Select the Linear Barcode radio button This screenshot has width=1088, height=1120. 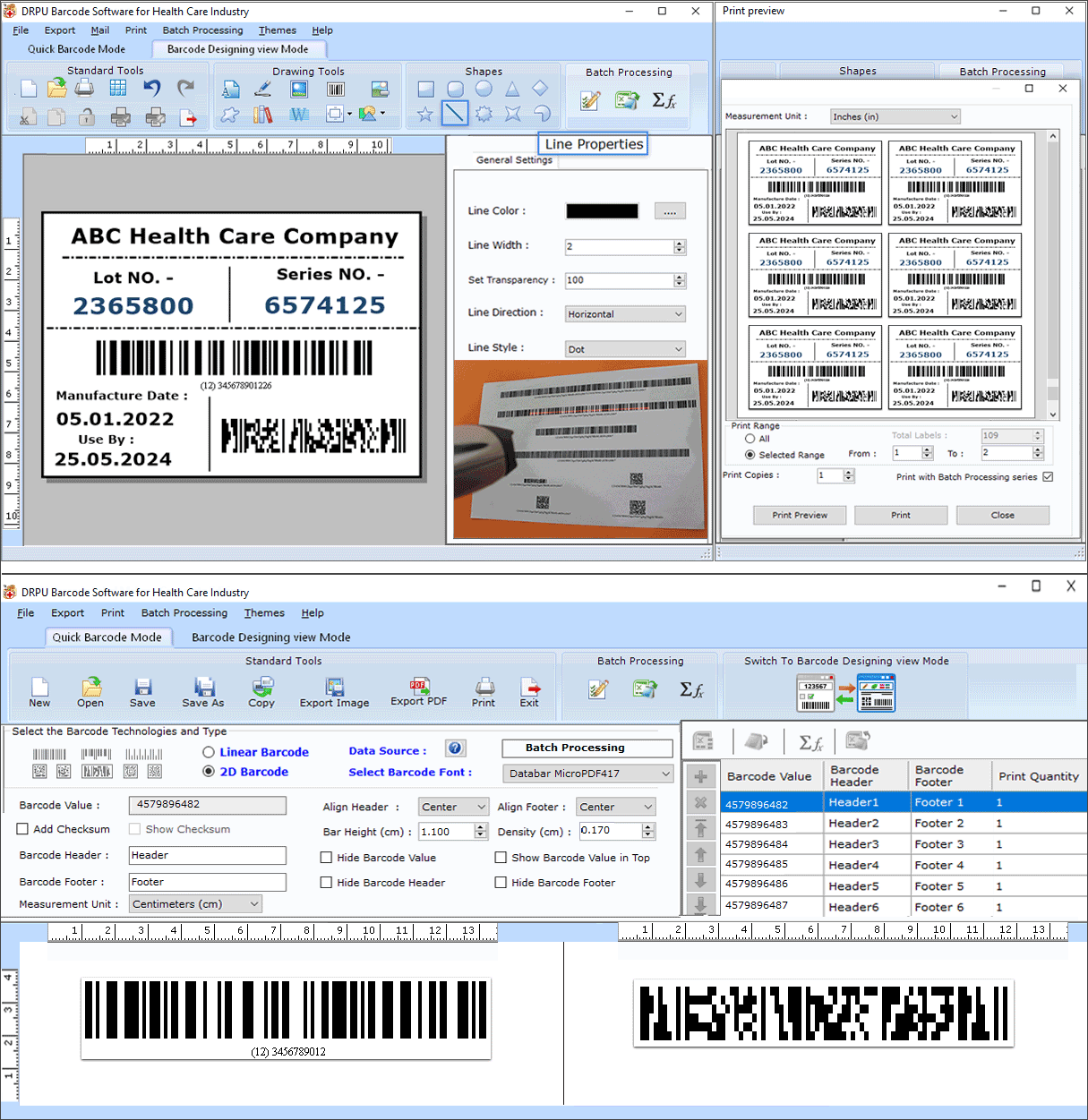209,752
